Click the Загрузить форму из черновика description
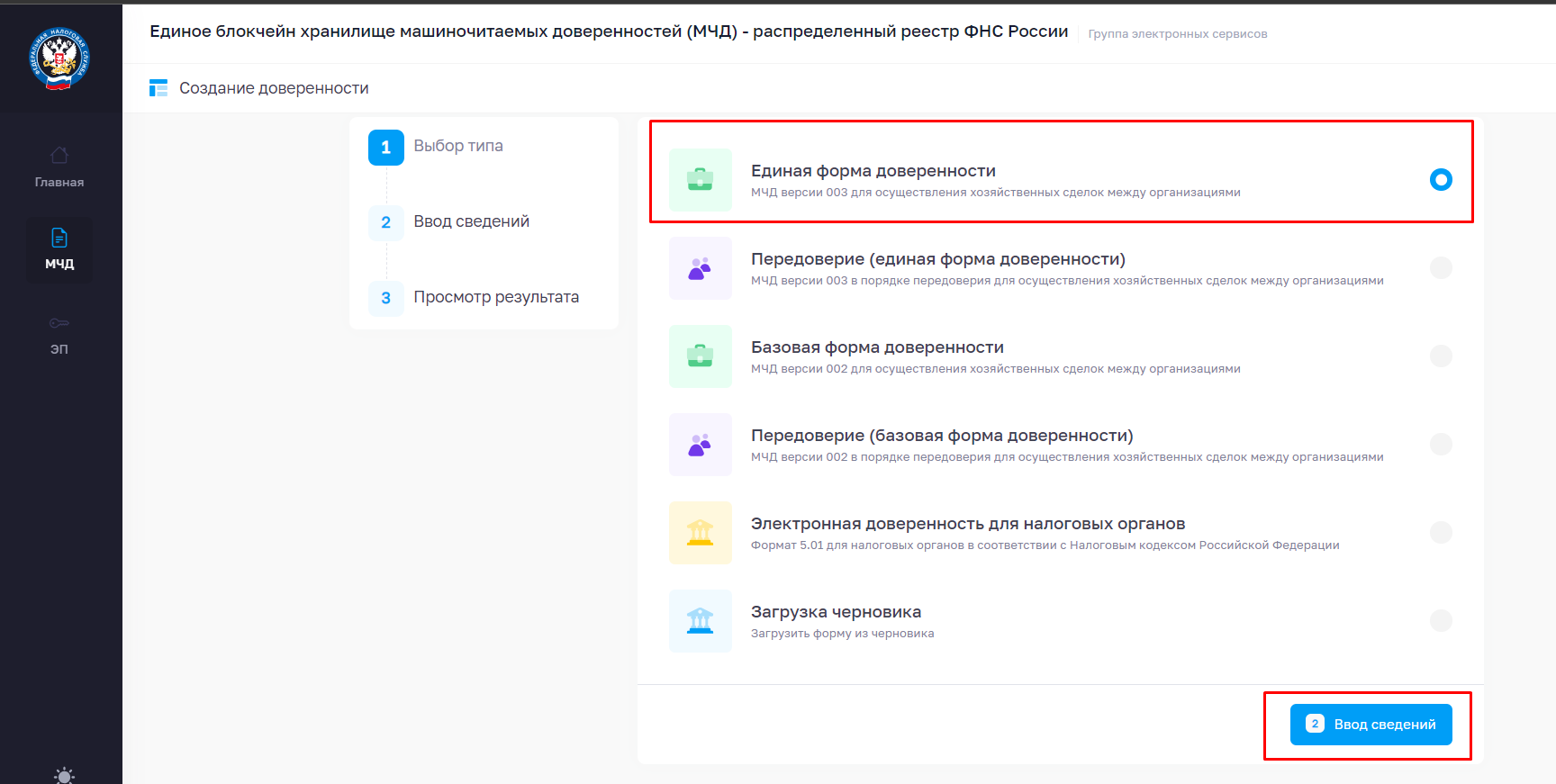Viewport: 1556px width, 784px height. (x=842, y=634)
